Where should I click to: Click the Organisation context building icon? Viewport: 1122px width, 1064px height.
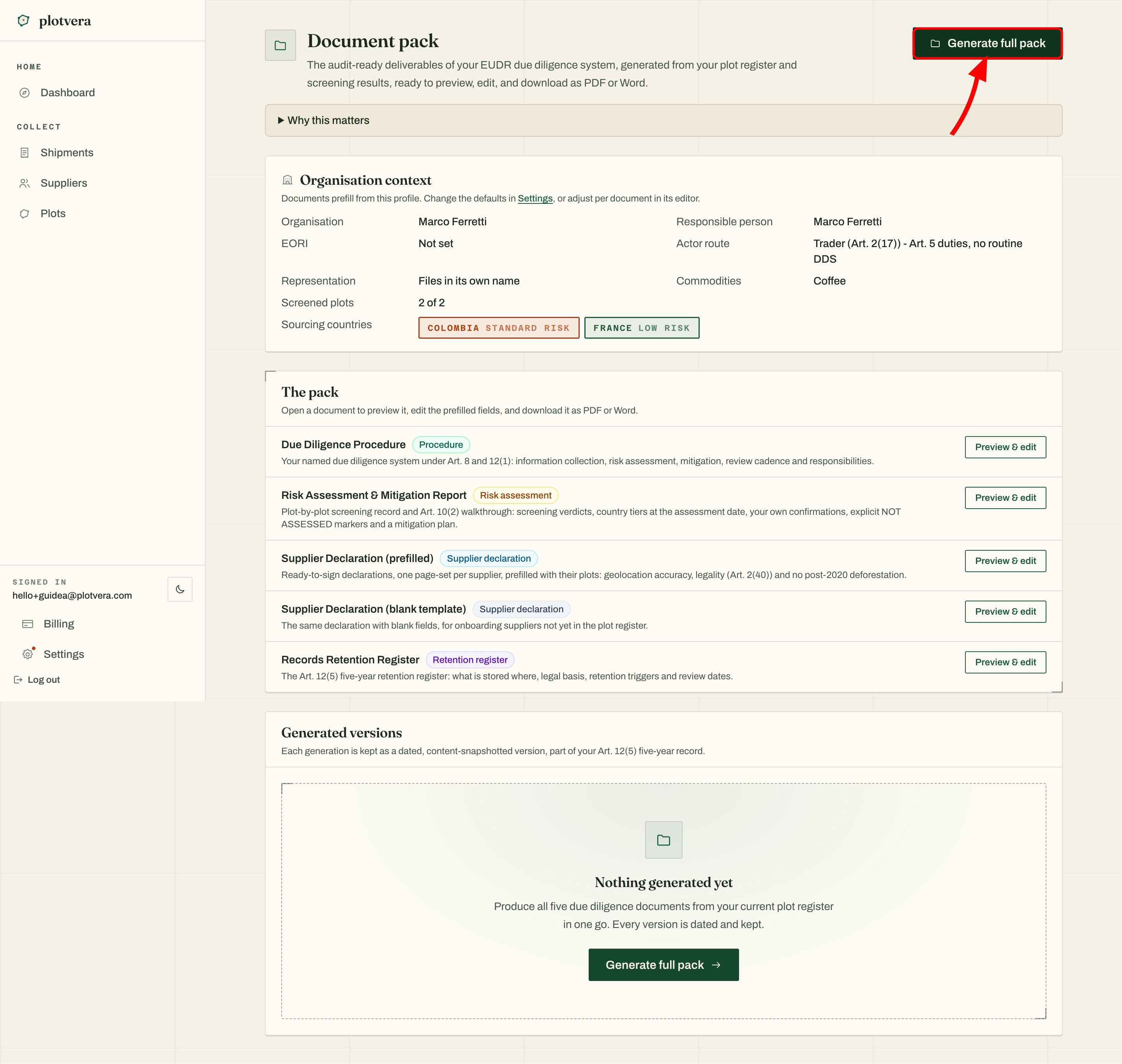tap(288, 180)
